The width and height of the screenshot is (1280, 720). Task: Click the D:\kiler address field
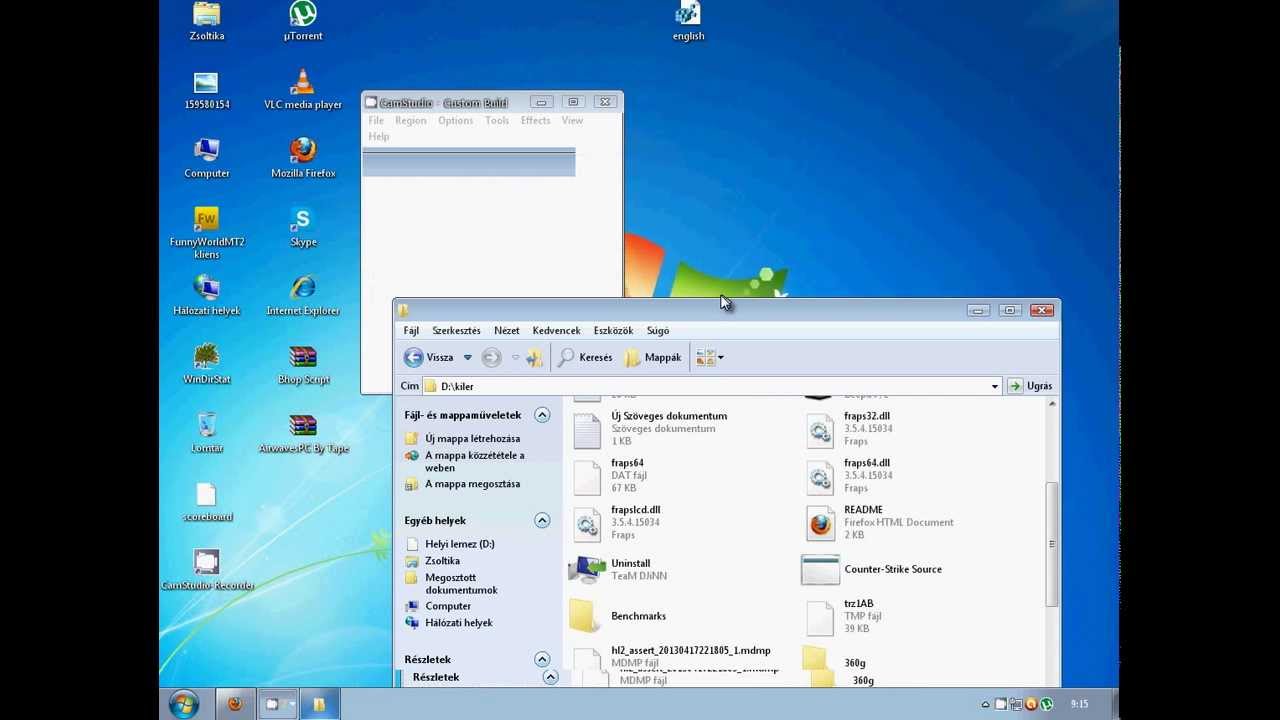(705, 386)
